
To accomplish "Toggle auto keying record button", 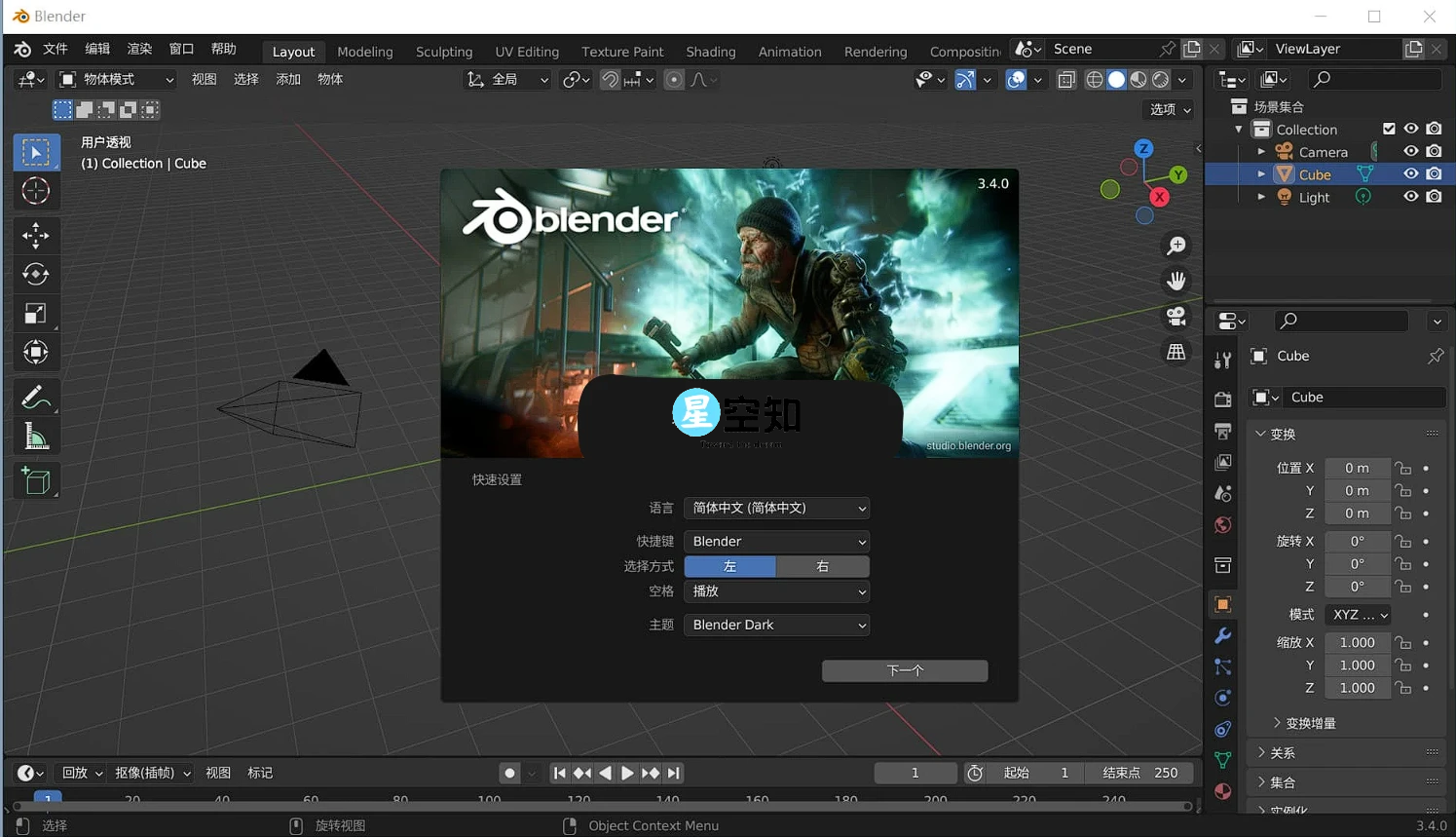I will [509, 773].
